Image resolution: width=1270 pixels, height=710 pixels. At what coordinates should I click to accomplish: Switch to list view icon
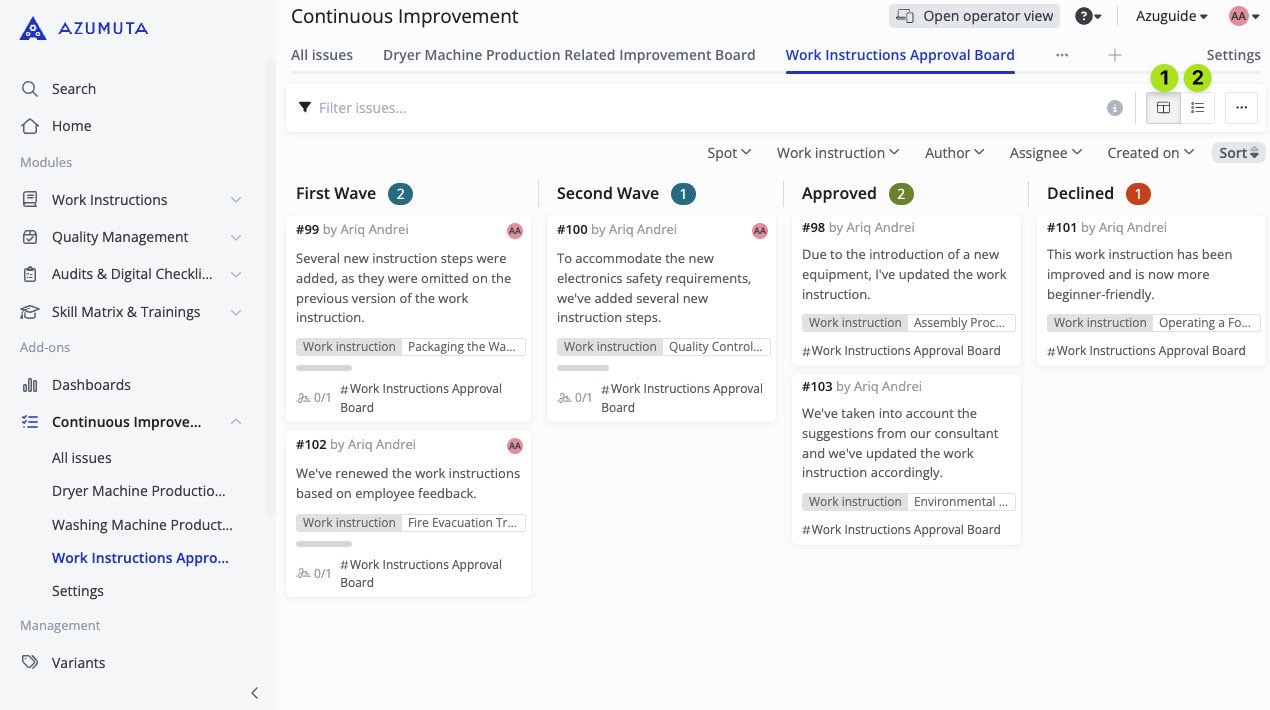point(1197,108)
